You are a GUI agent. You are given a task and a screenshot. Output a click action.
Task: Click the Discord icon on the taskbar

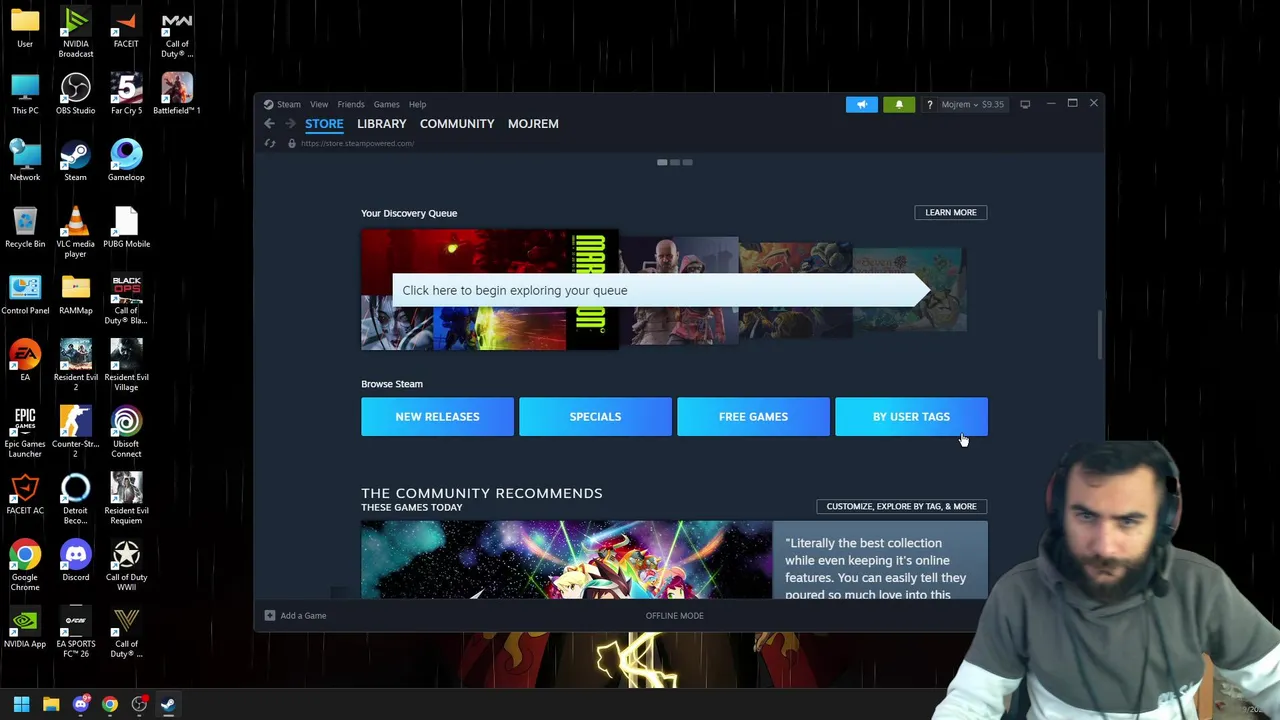(80, 704)
